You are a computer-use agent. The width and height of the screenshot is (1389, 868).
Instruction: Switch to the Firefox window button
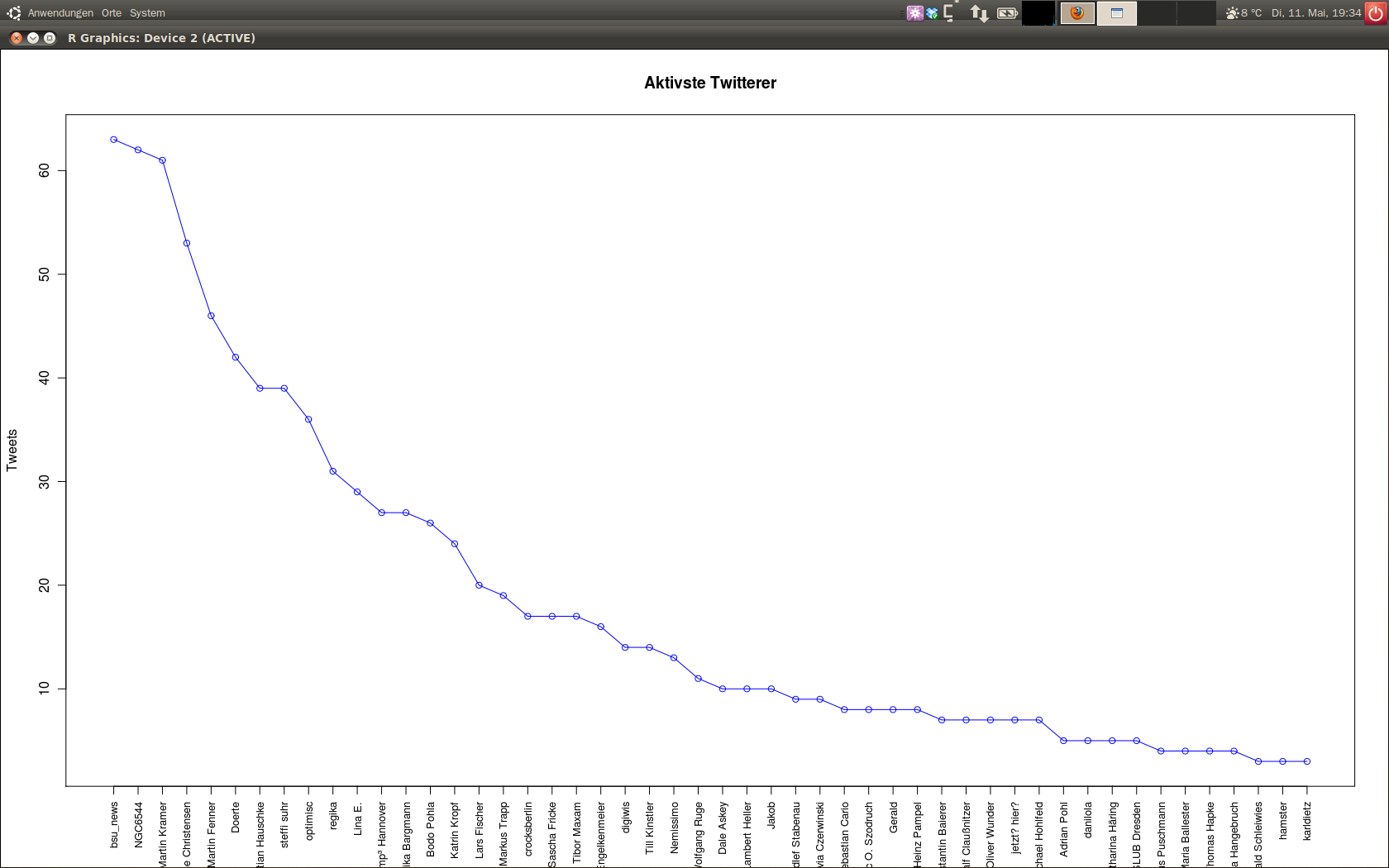point(1077,13)
